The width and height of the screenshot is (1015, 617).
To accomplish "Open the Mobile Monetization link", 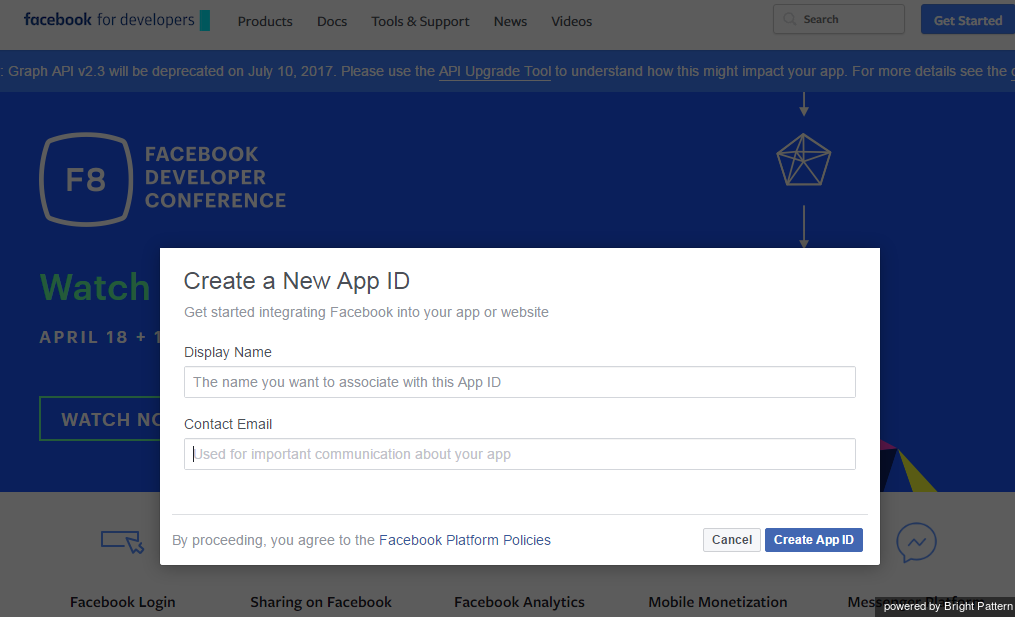I will tap(718, 602).
